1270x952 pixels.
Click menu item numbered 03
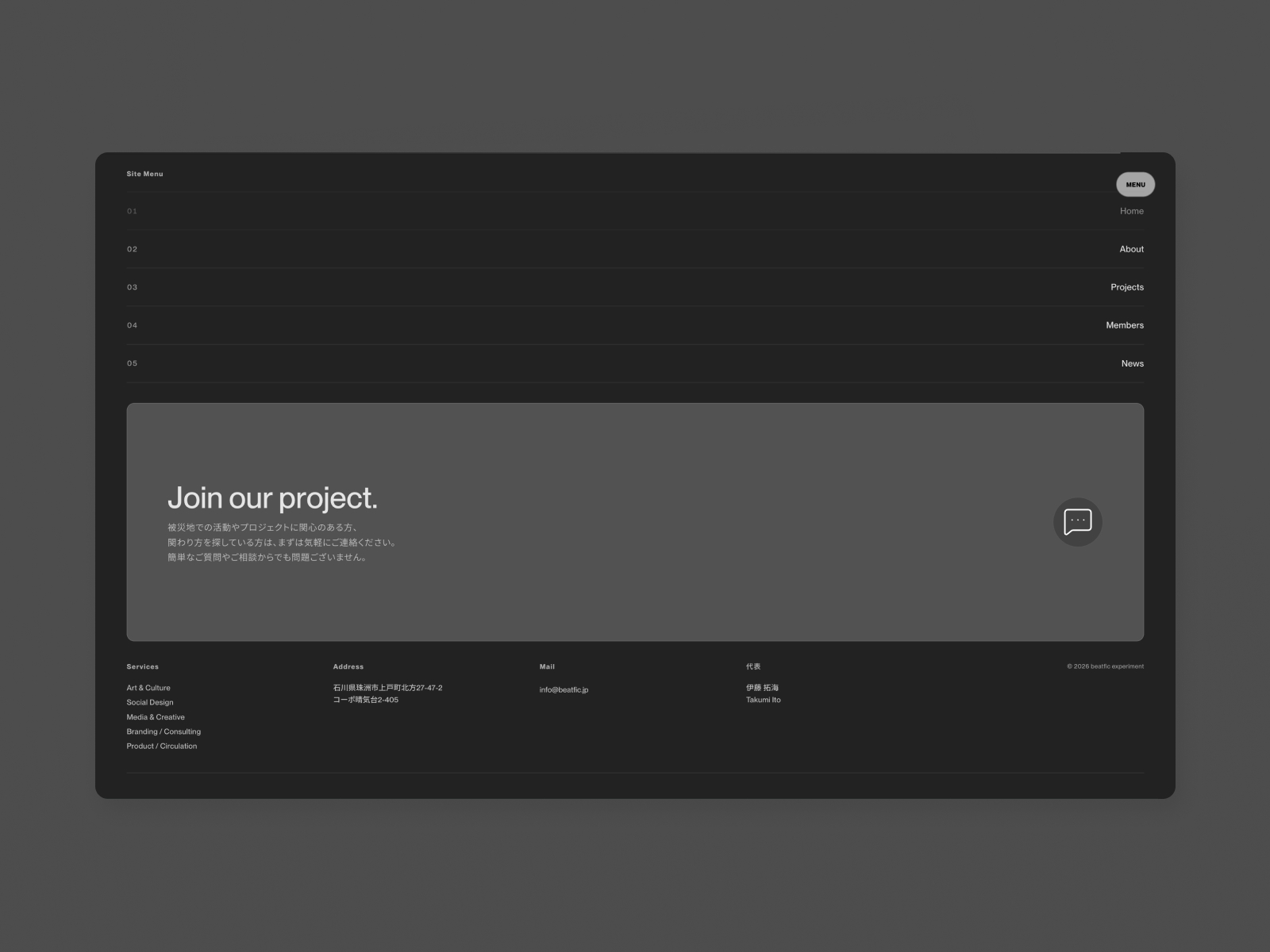[x=132, y=286]
